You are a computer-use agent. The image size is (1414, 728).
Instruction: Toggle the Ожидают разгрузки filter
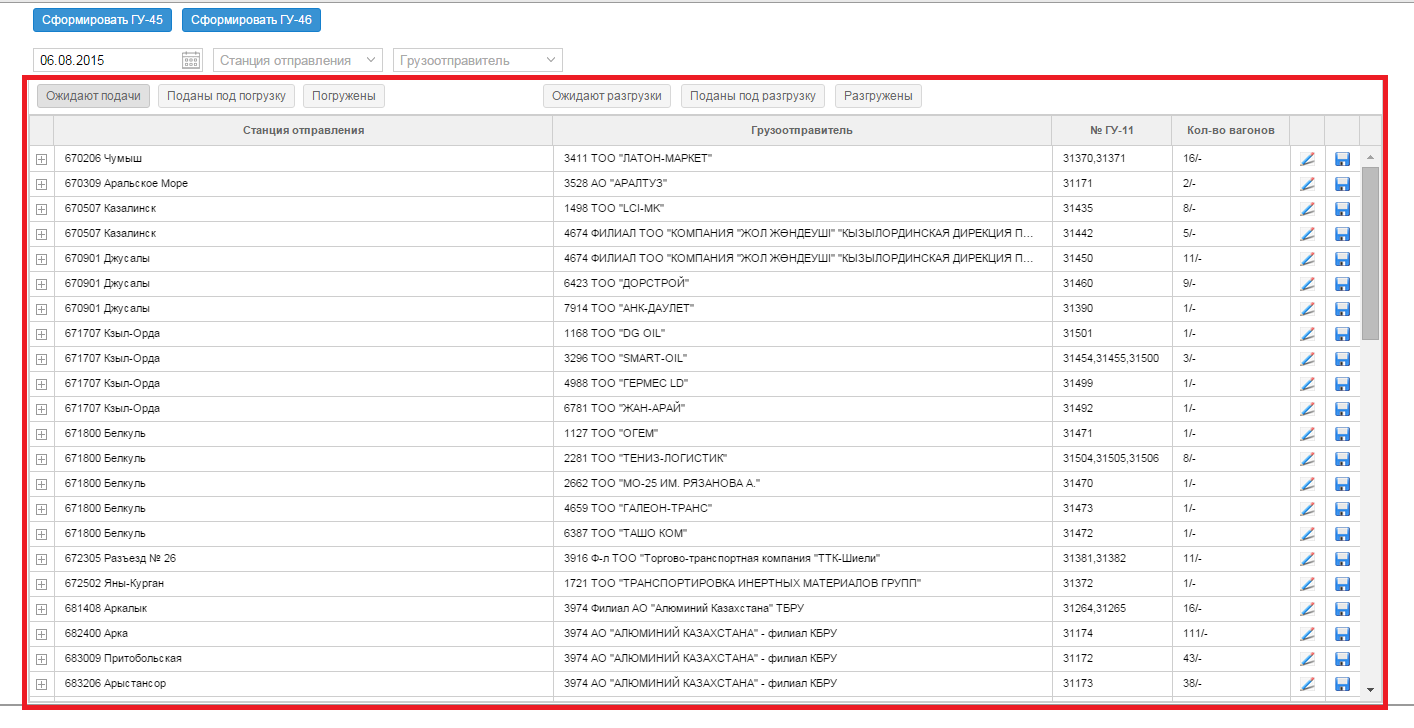pyautogui.click(x=607, y=96)
